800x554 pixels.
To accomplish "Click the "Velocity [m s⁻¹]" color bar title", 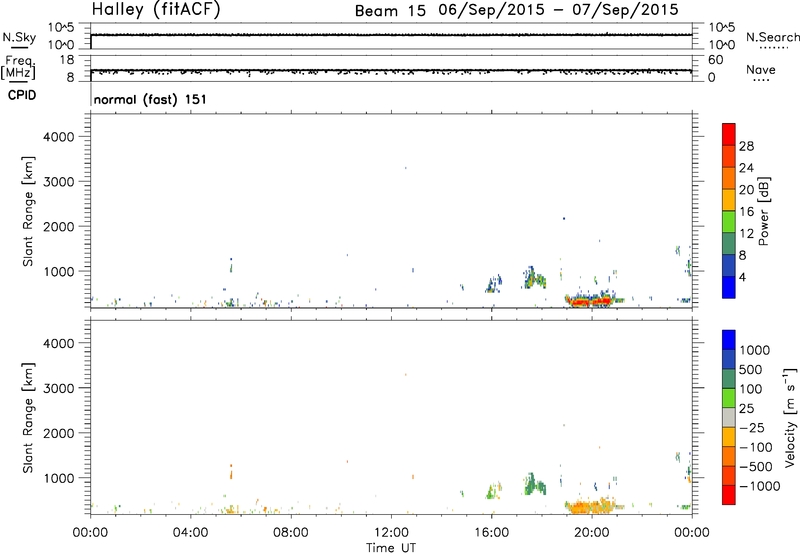I will tap(790, 417).
